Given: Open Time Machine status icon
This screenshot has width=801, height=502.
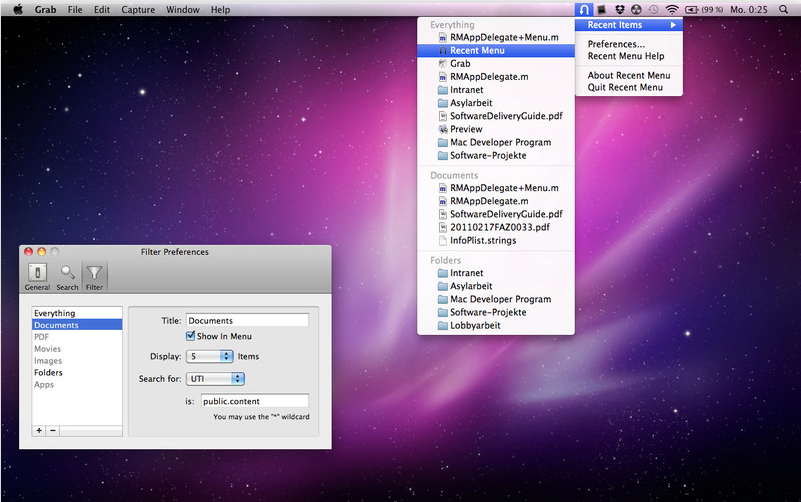Looking at the screenshot, I should tap(653, 9).
